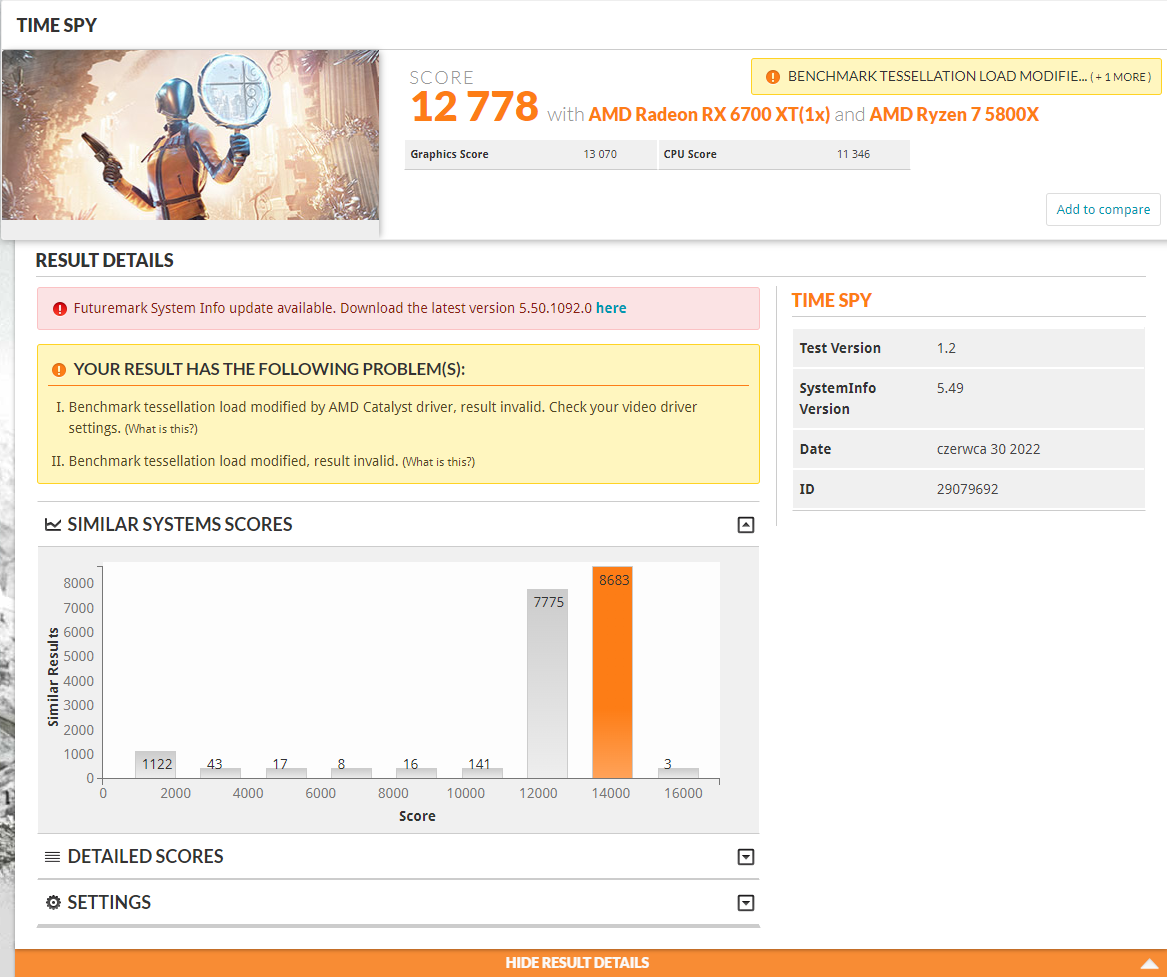
Task: Expand the Settings section
Action: [746, 903]
